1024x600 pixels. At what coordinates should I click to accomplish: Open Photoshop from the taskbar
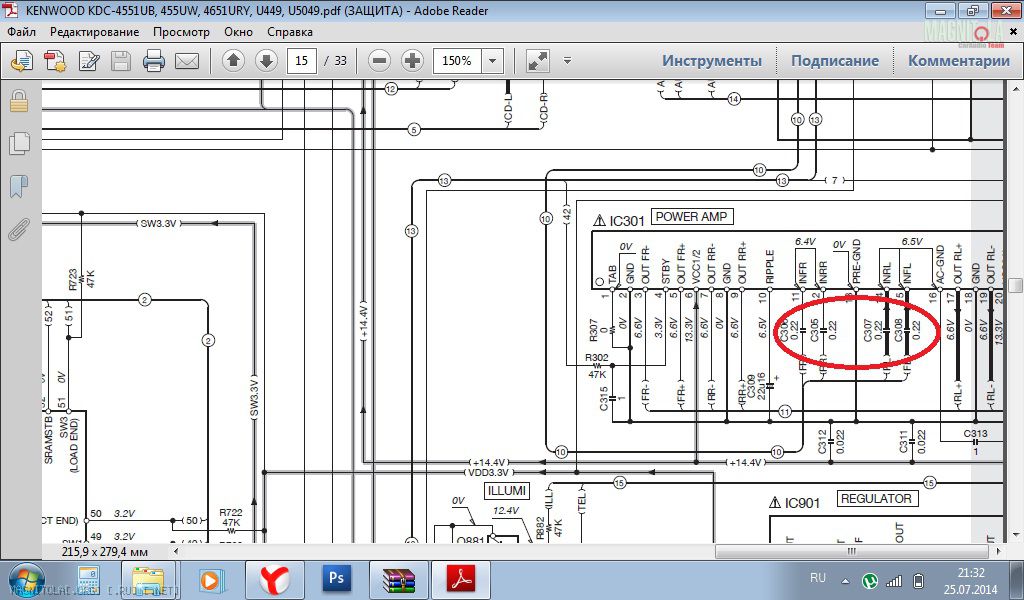(336, 578)
